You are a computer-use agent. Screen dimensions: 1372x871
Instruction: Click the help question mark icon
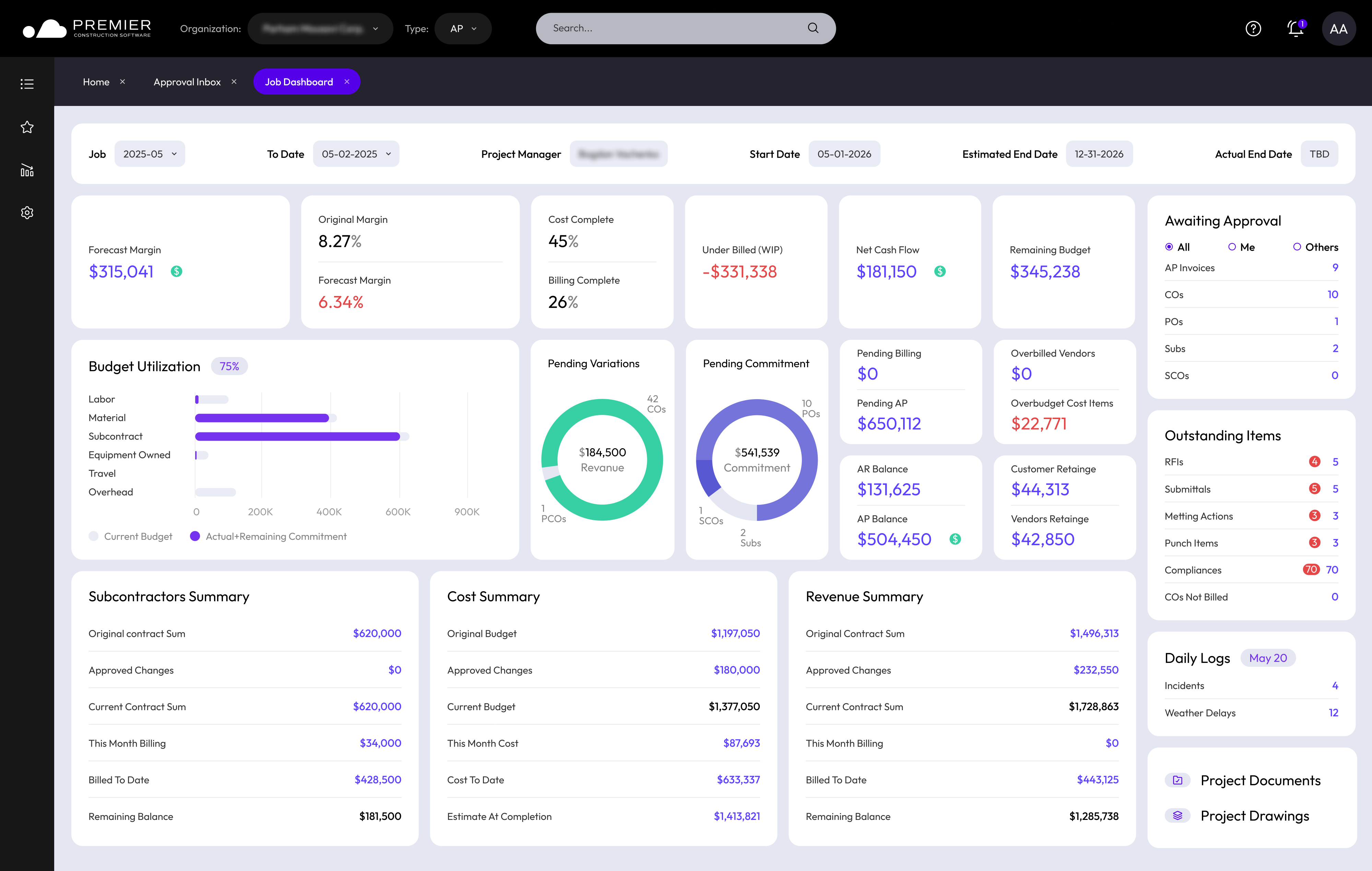click(x=1253, y=28)
